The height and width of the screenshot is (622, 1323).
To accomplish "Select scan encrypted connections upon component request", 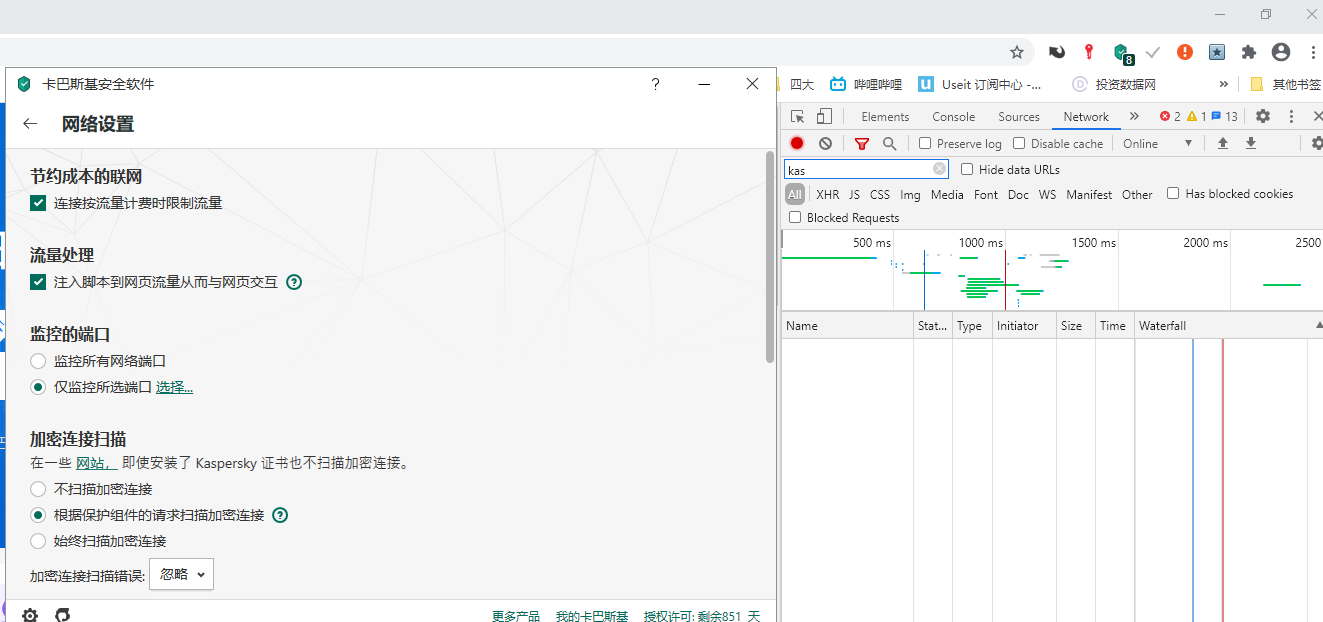I will click(x=38, y=515).
